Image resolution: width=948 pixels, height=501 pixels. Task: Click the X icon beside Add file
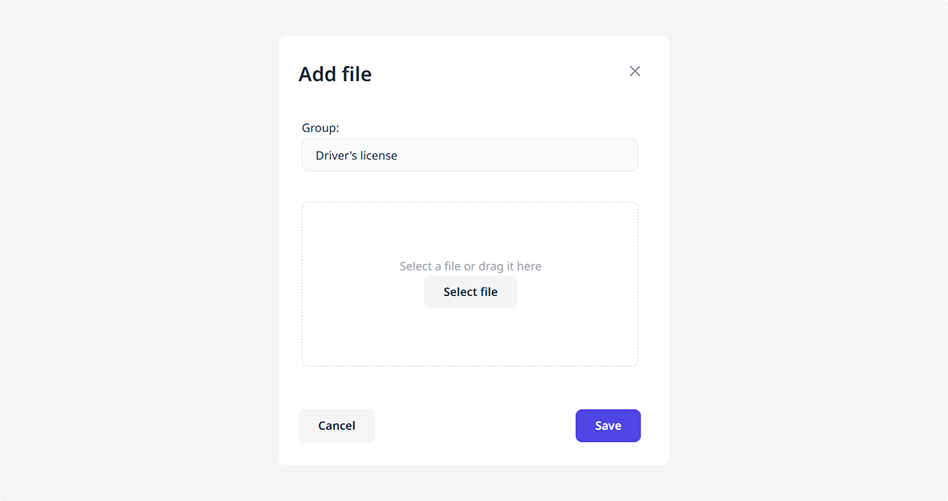[635, 71]
